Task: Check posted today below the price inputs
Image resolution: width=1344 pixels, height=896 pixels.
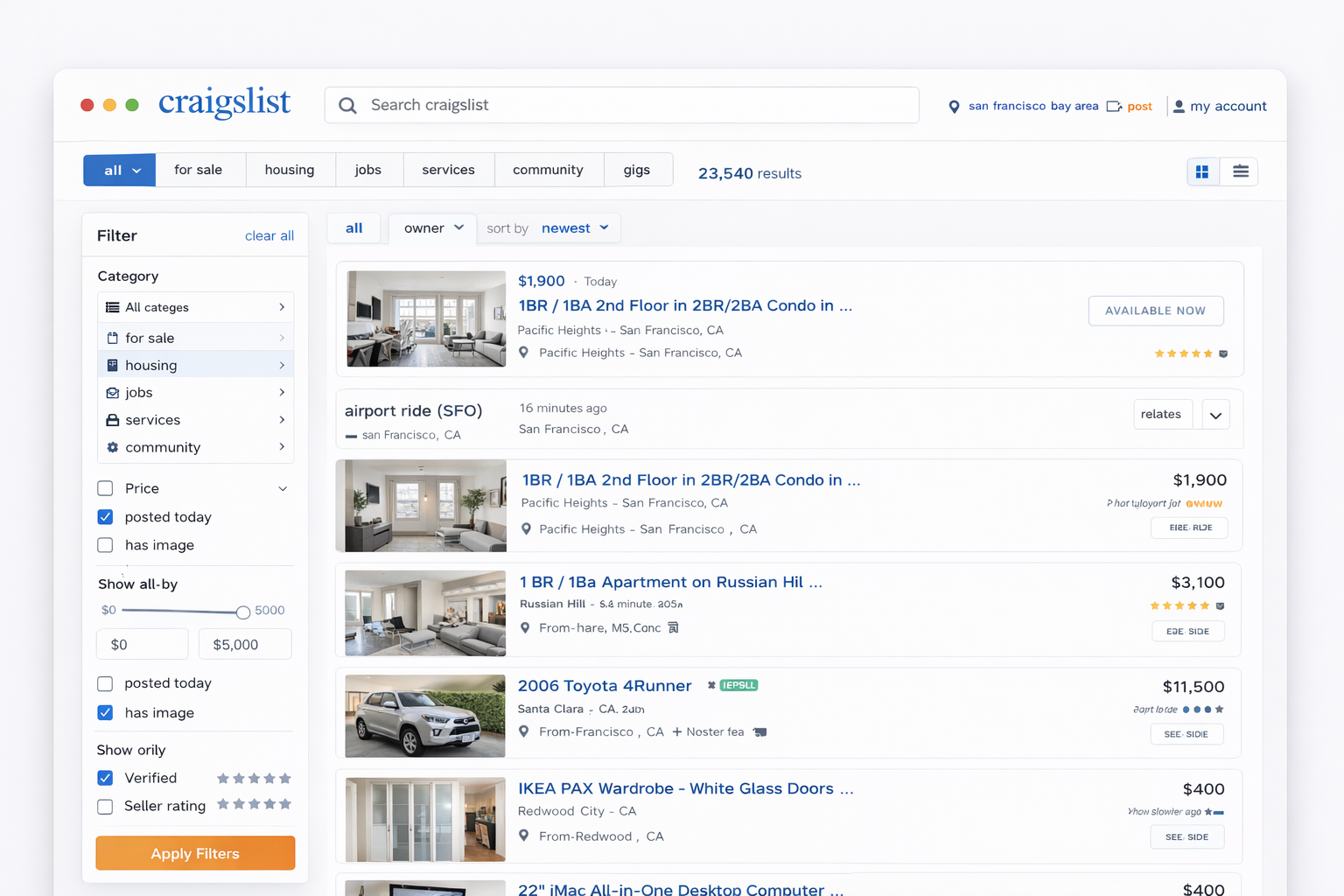Action: point(105,683)
